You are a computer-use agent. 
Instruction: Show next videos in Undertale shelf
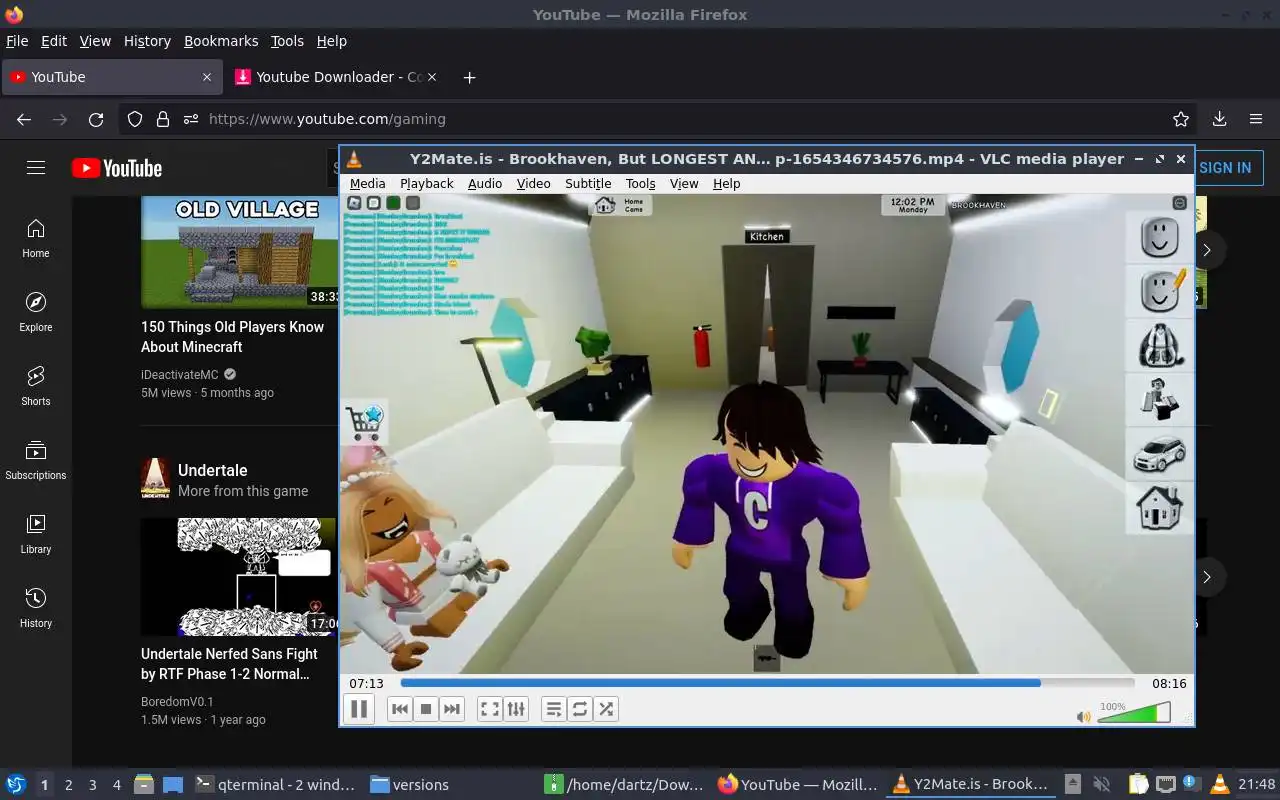(1206, 577)
